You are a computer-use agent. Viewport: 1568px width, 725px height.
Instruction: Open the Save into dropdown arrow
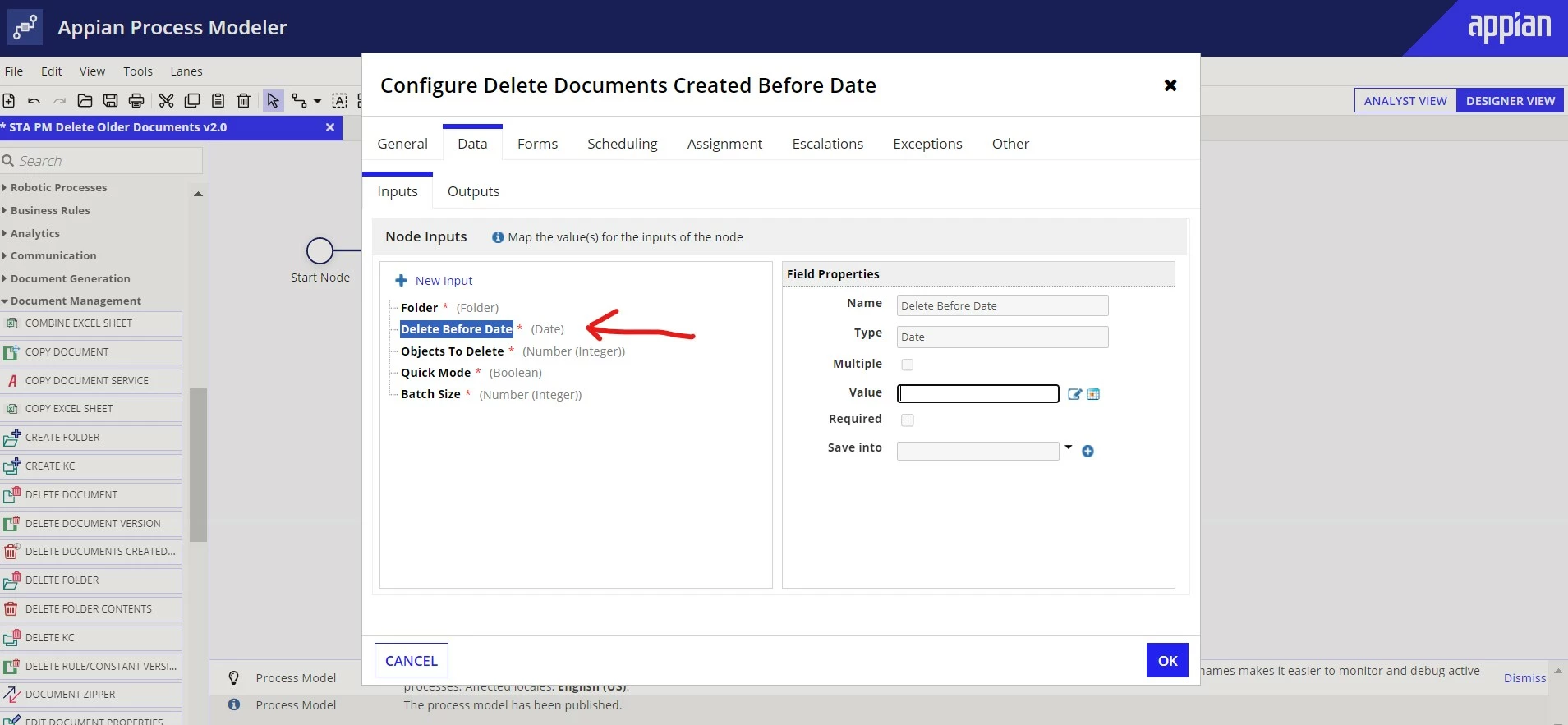tap(1068, 447)
